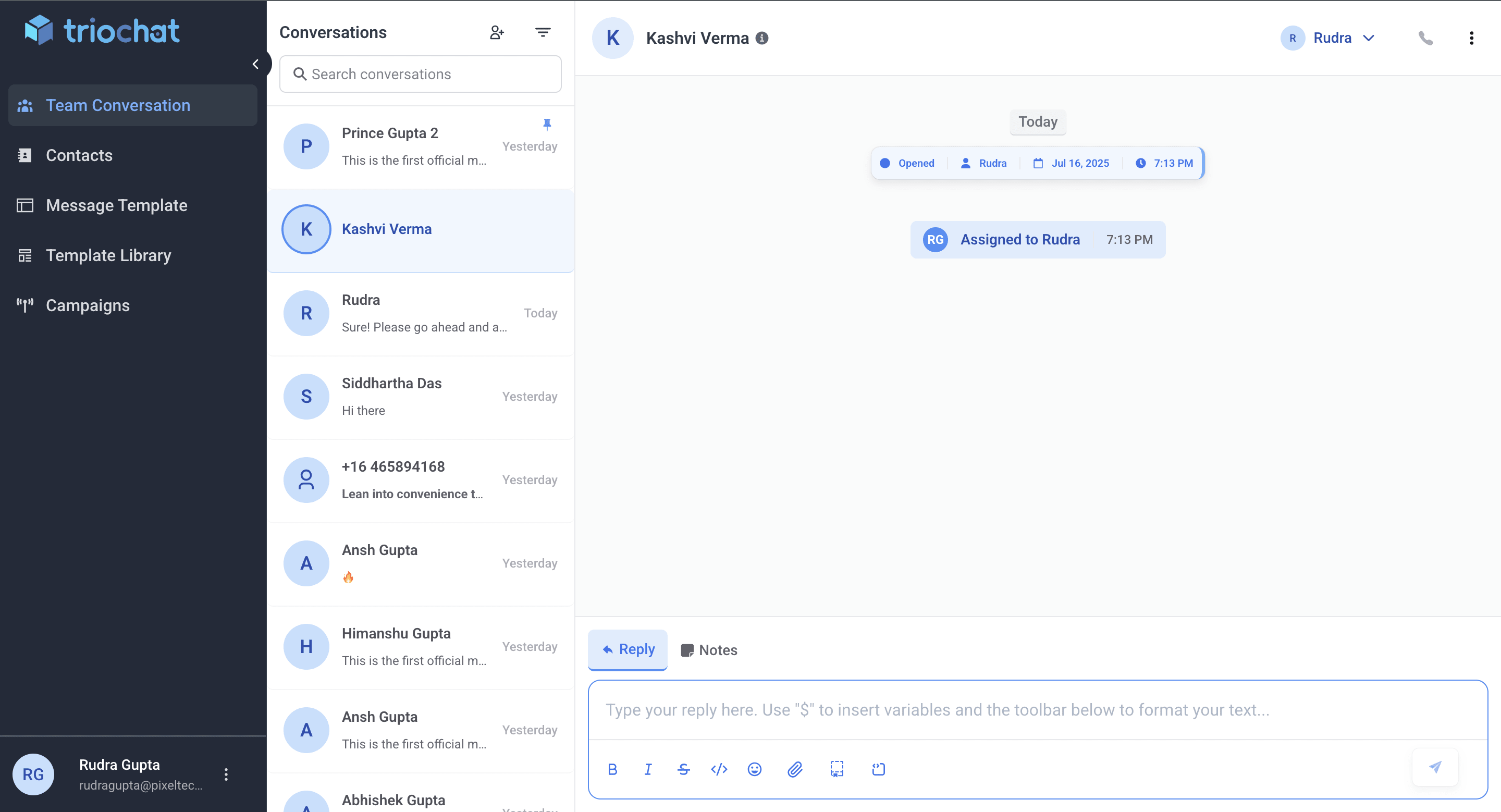Toggle the pin on Prince Gupta 2
Image resolution: width=1501 pixels, height=812 pixels.
547,124
